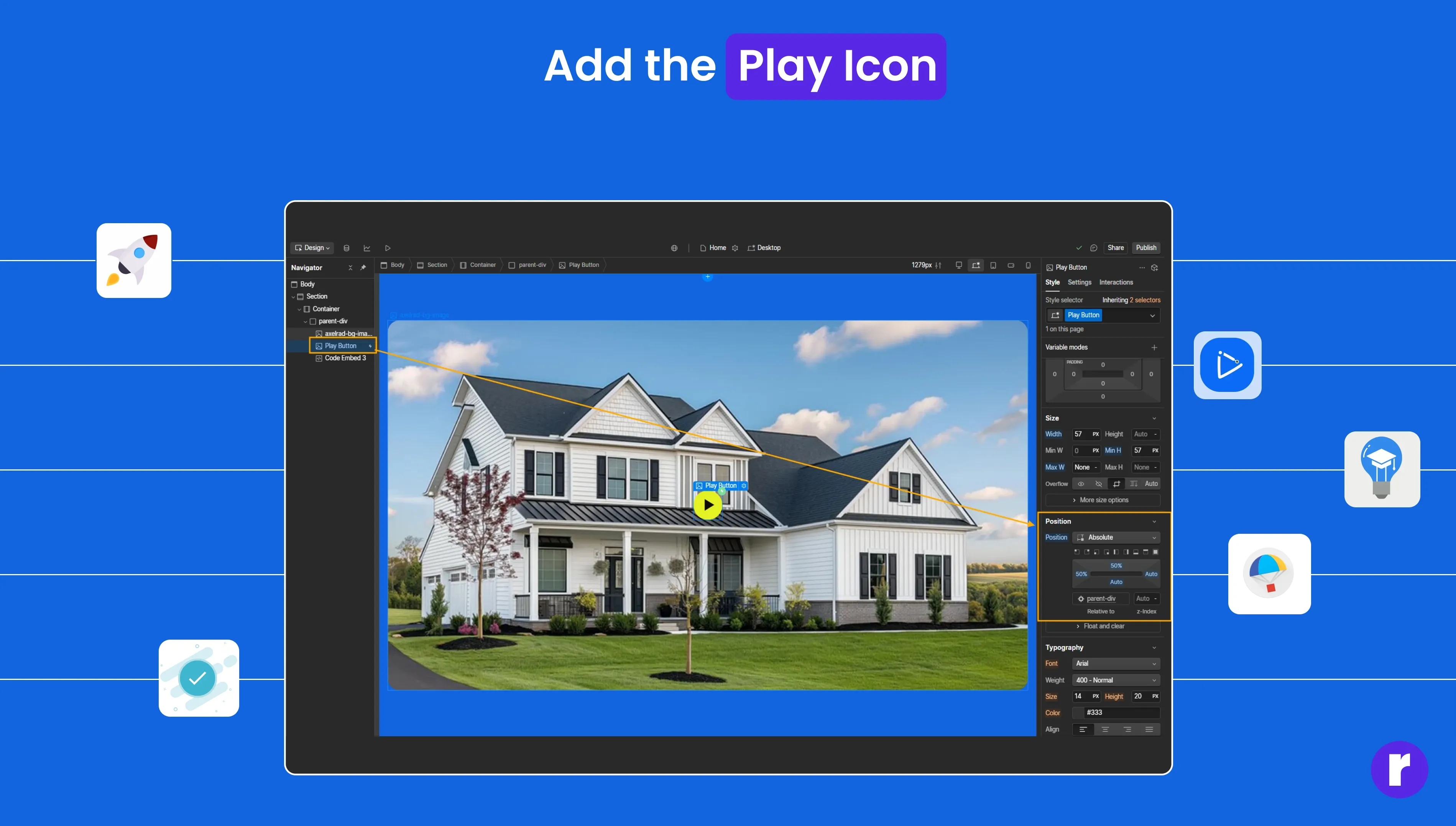Switch to the Interactions tab
The height and width of the screenshot is (826, 1456).
point(1116,283)
